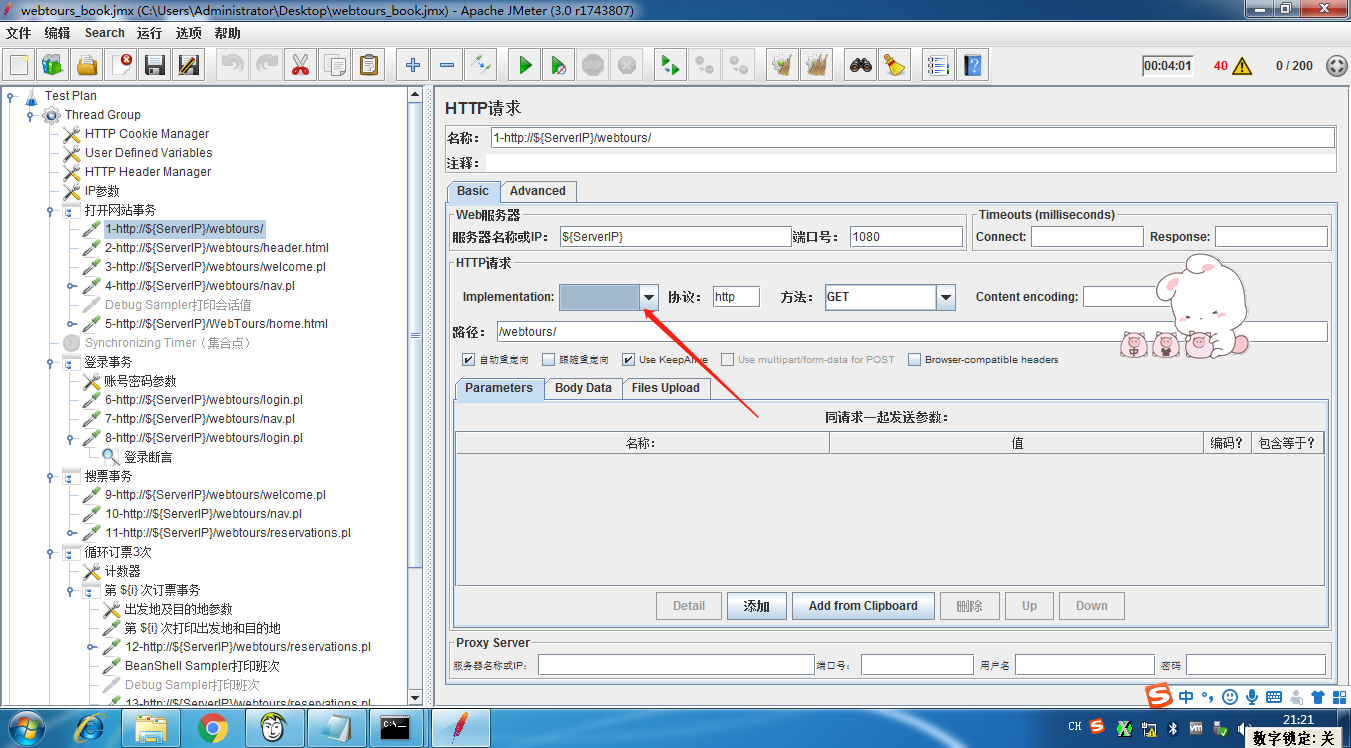1351x748 pixels.
Task: Expand the 4-http nav.pl node handle
Action: coord(71,286)
